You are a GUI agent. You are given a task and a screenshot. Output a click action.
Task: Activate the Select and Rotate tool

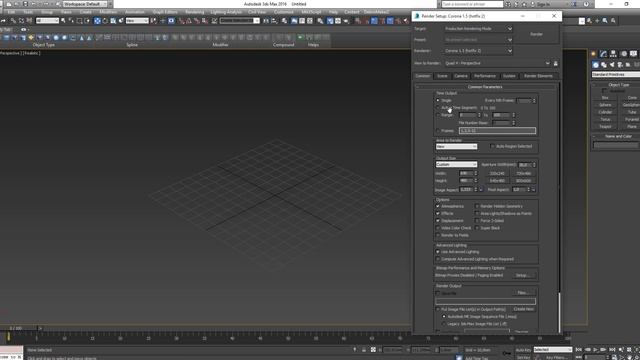point(105,20)
